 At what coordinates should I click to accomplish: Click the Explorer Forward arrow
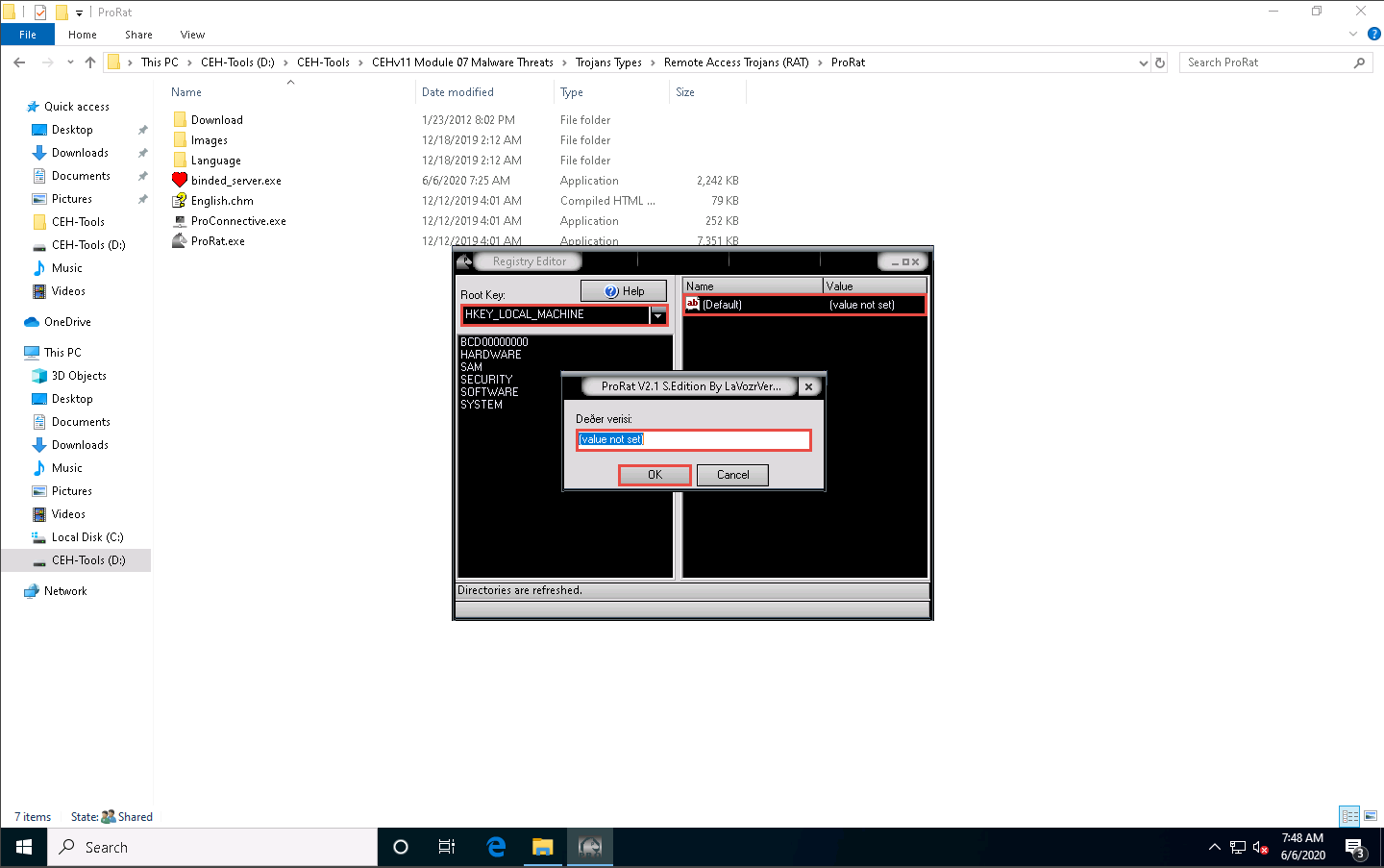click(x=48, y=62)
